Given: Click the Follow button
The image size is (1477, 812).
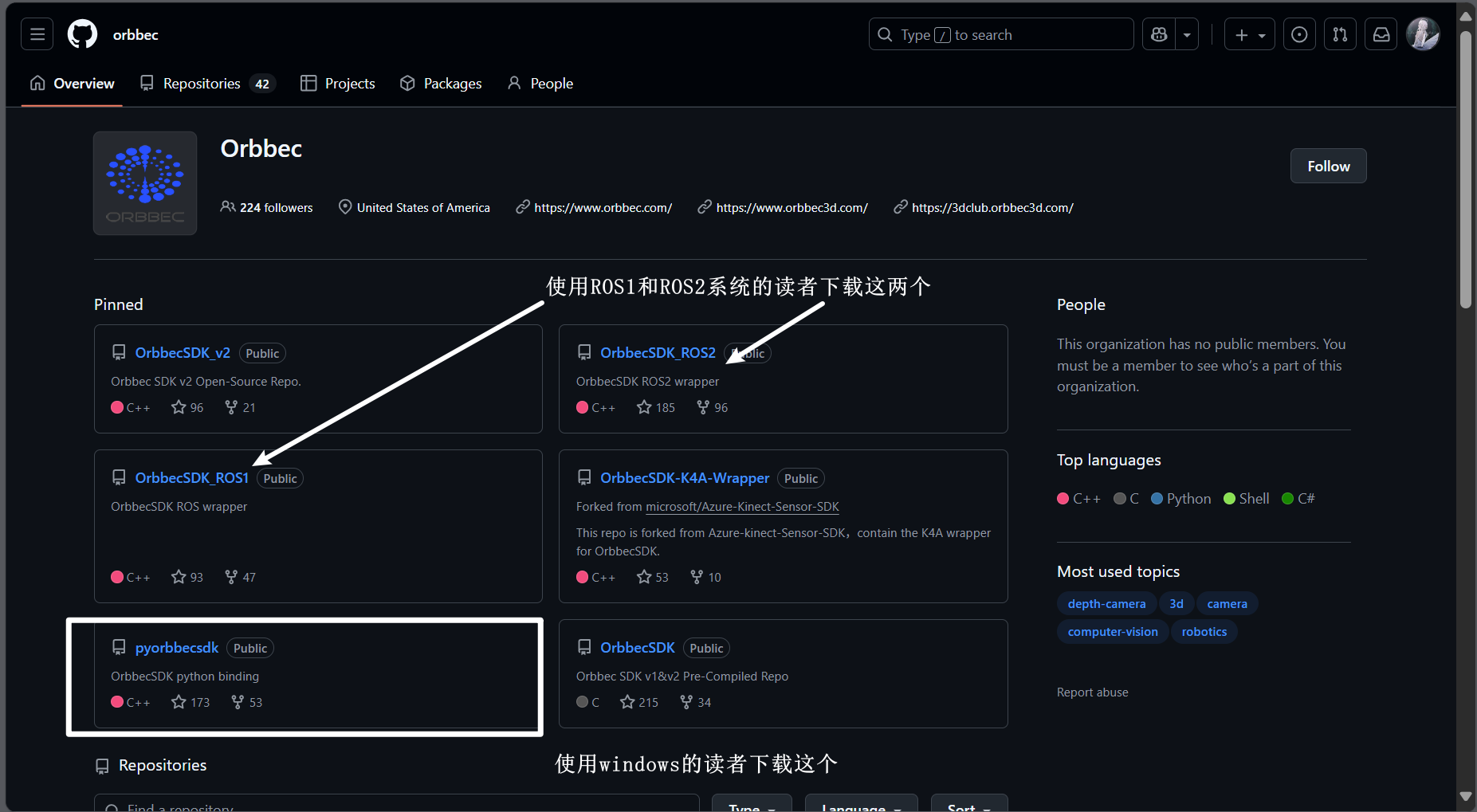Looking at the screenshot, I should [x=1328, y=166].
